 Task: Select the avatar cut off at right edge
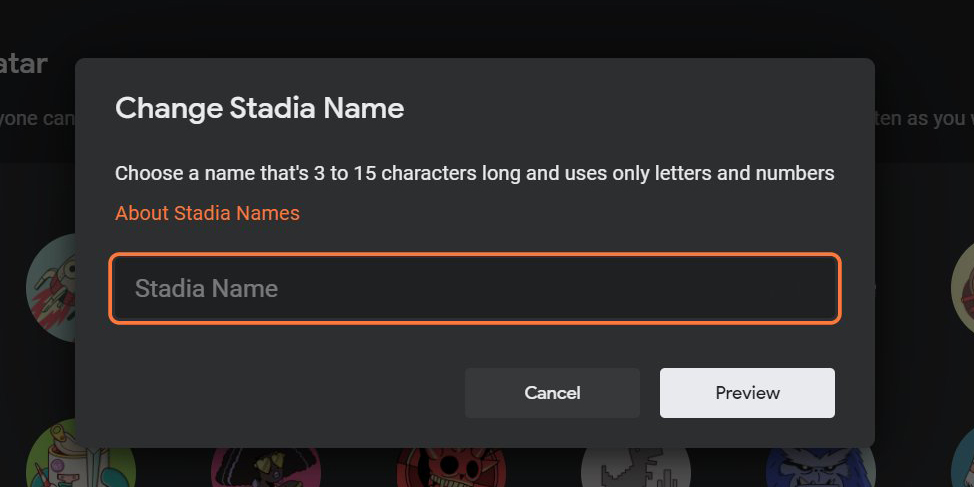(962, 290)
